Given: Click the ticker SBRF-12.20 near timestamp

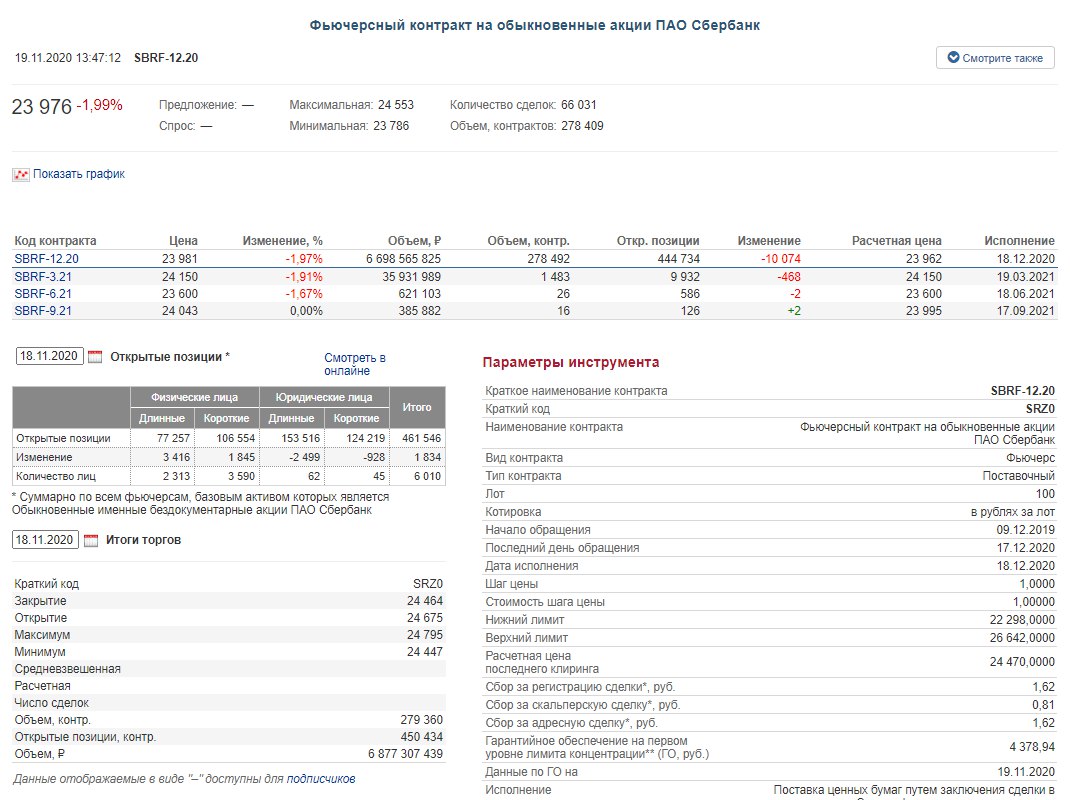Looking at the screenshot, I should (166, 58).
